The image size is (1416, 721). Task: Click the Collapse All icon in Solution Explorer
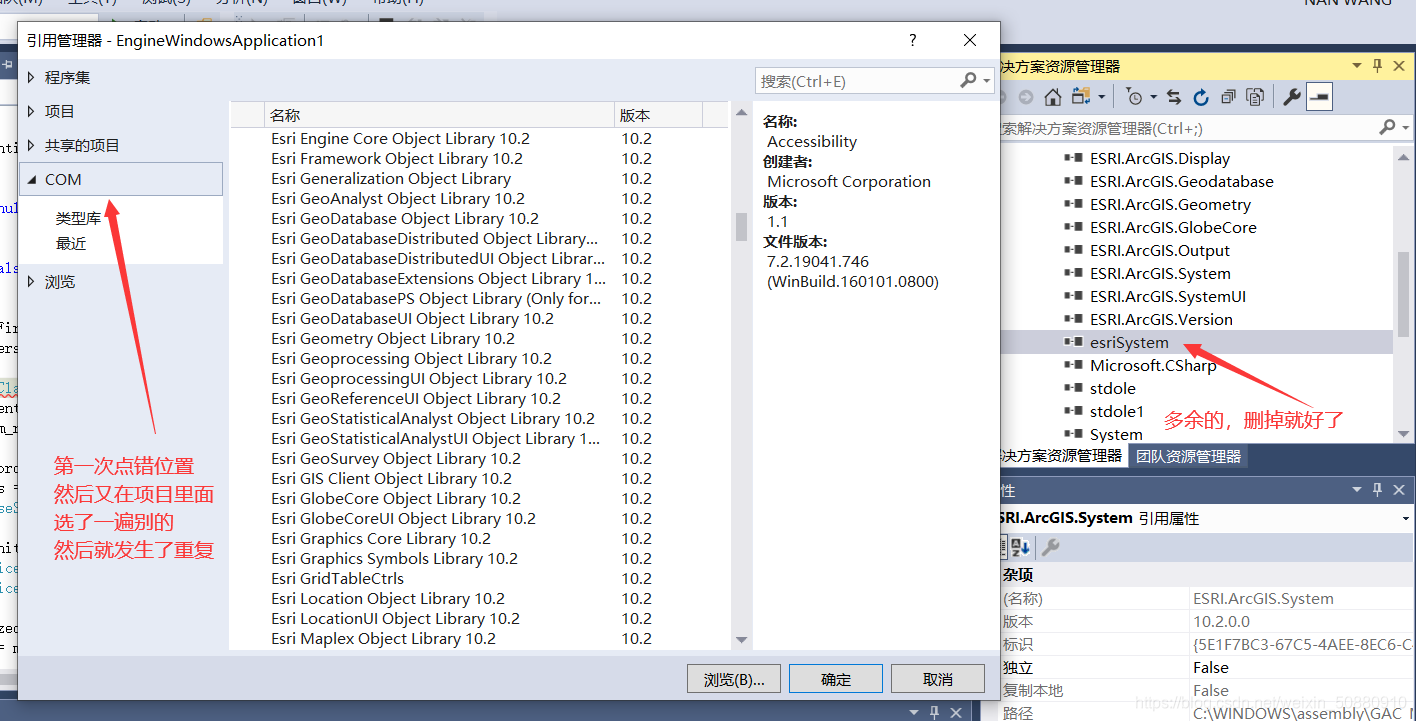click(x=1228, y=97)
